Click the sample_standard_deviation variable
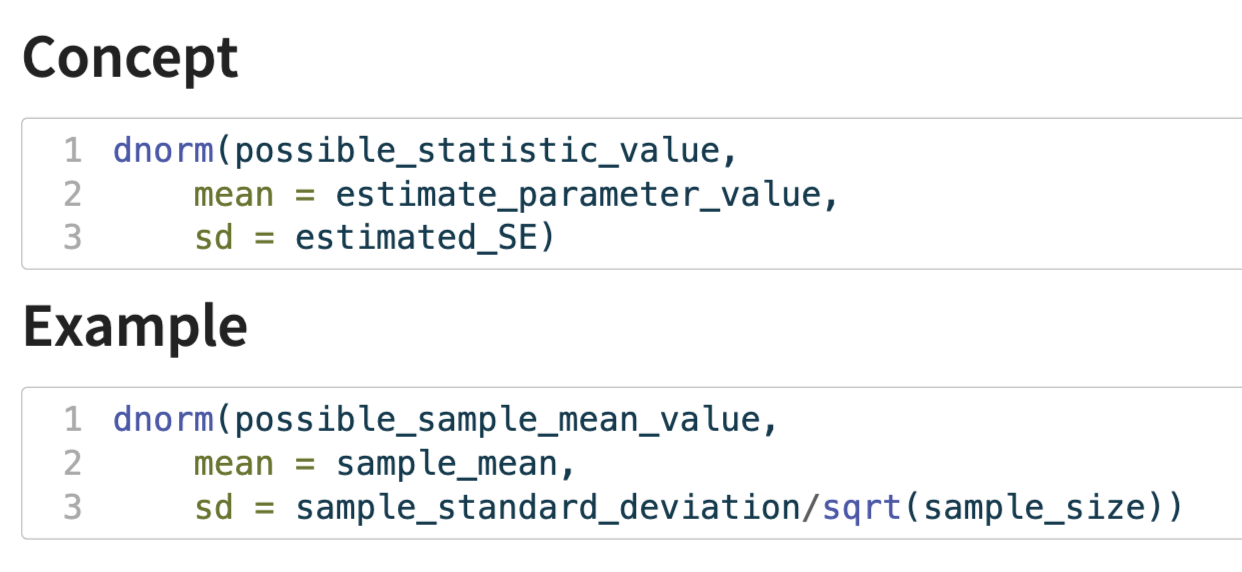The height and width of the screenshot is (572, 1242). point(546,507)
